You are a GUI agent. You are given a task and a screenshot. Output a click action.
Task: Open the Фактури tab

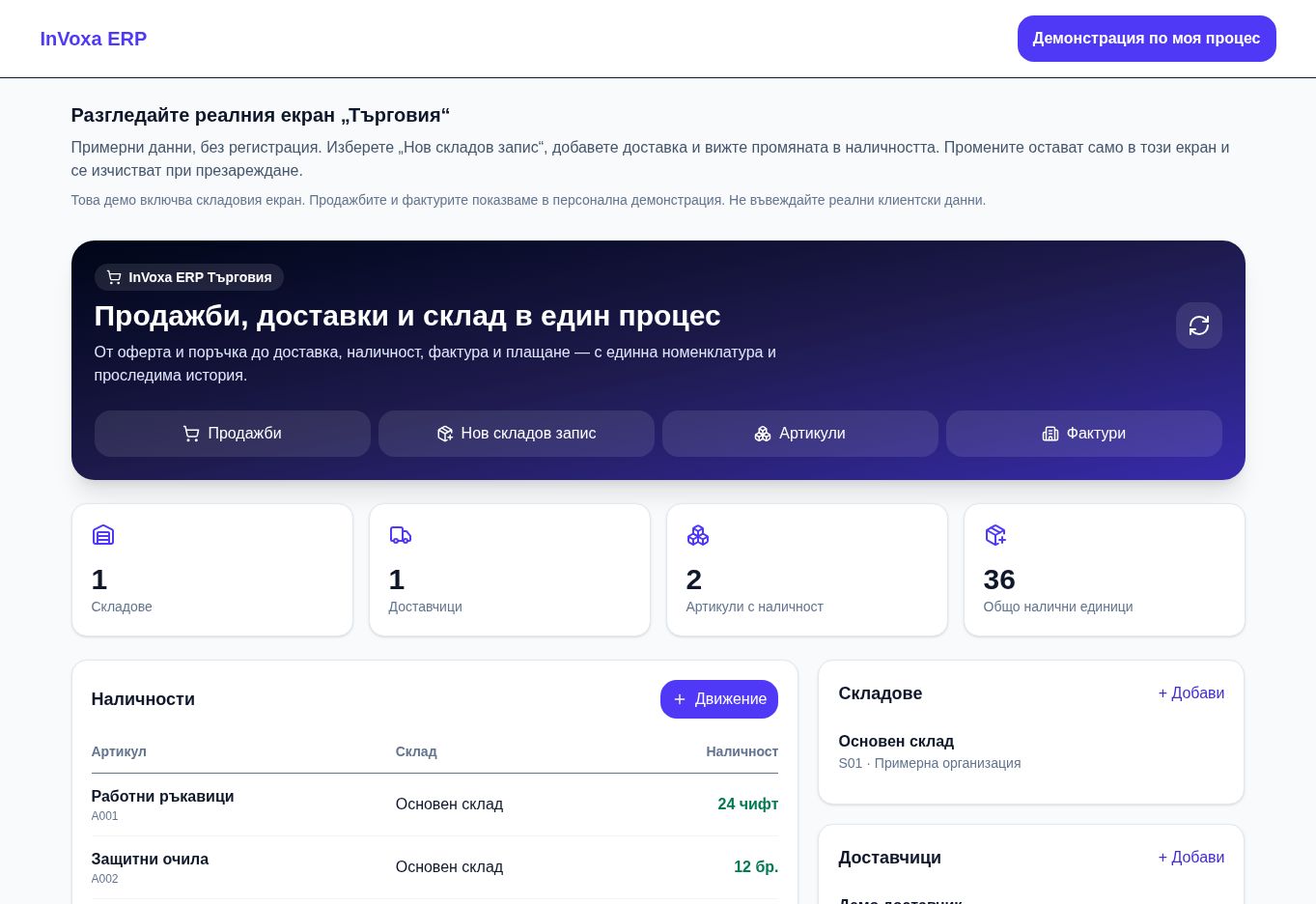tap(1084, 434)
